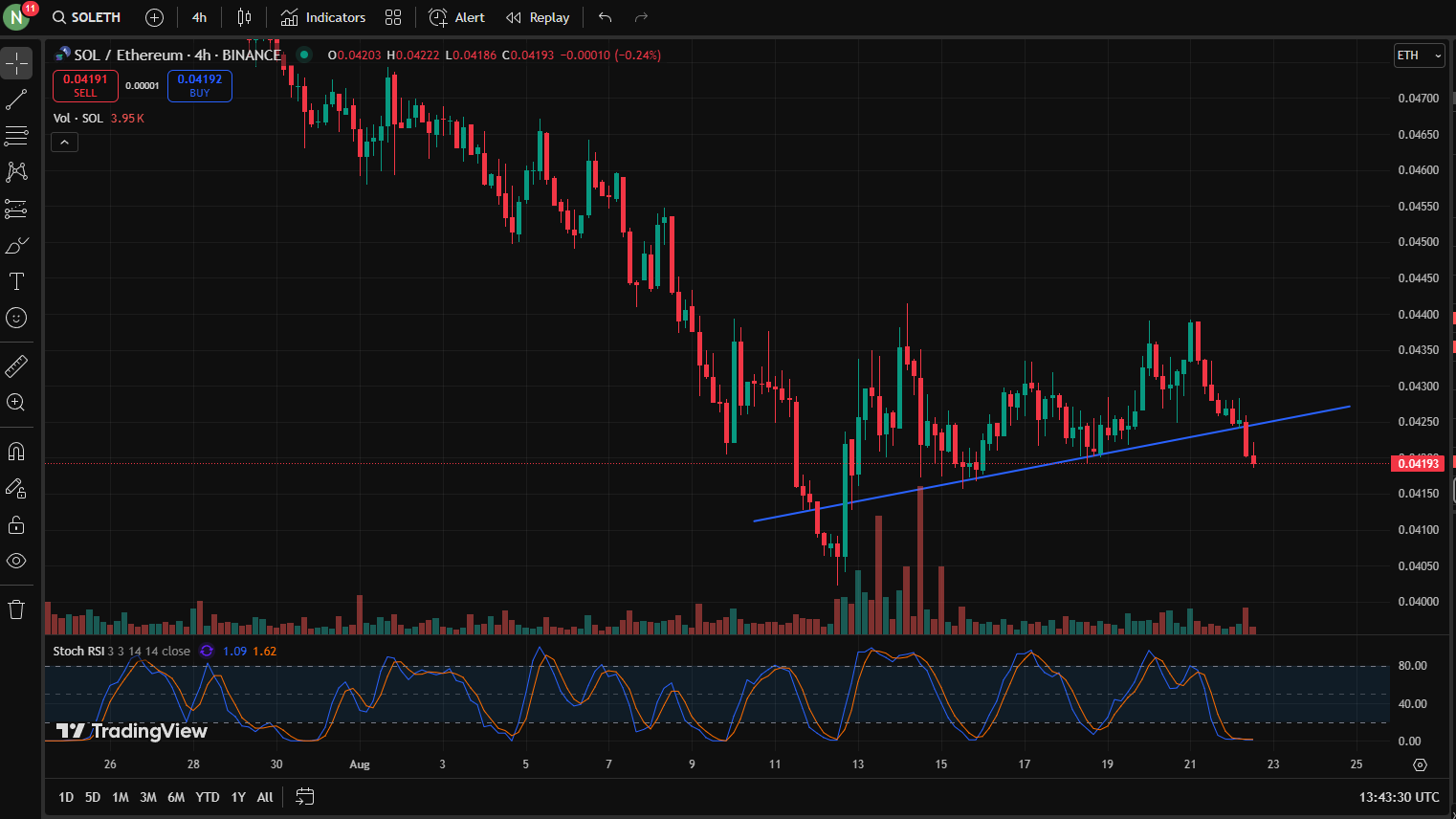Open the emoji and icons tool
Image resolution: width=1456 pixels, height=819 pixels.
coord(16,318)
